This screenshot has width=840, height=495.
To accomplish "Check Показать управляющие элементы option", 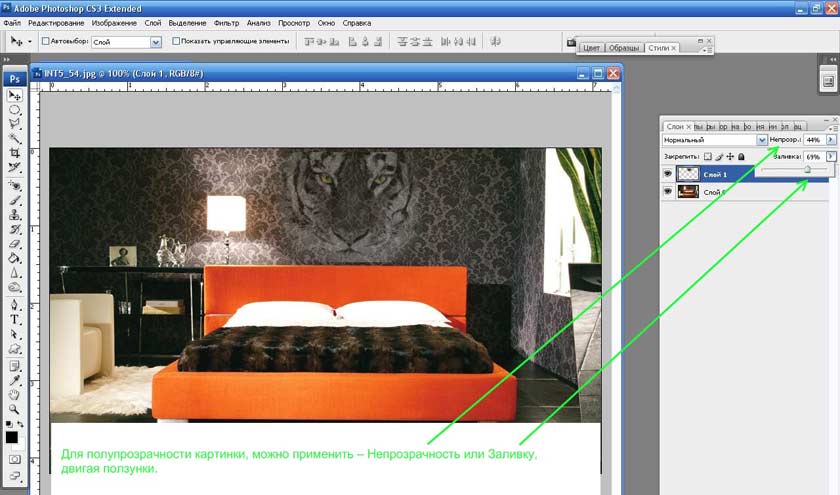I will [x=177, y=42].
